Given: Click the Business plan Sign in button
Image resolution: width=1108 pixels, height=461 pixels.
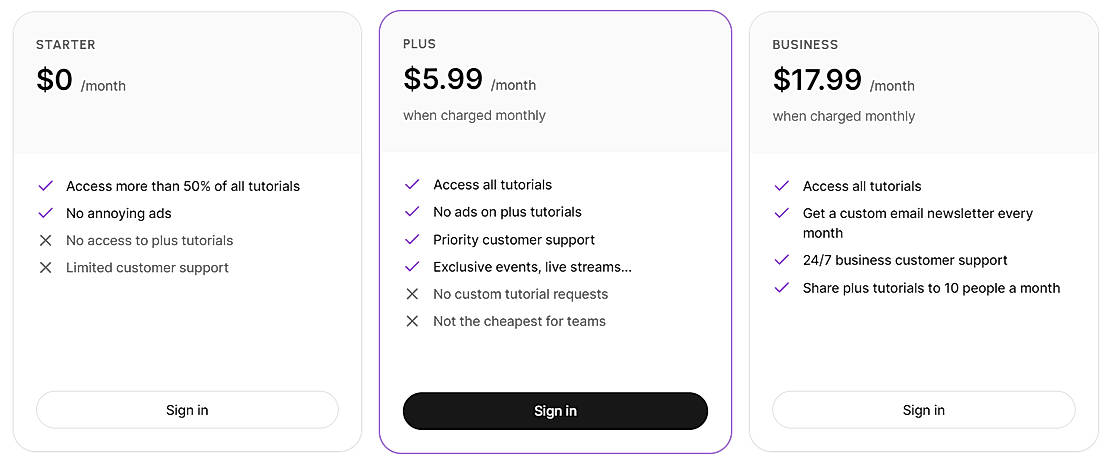Looking at the screenshot, I should 923,410.
